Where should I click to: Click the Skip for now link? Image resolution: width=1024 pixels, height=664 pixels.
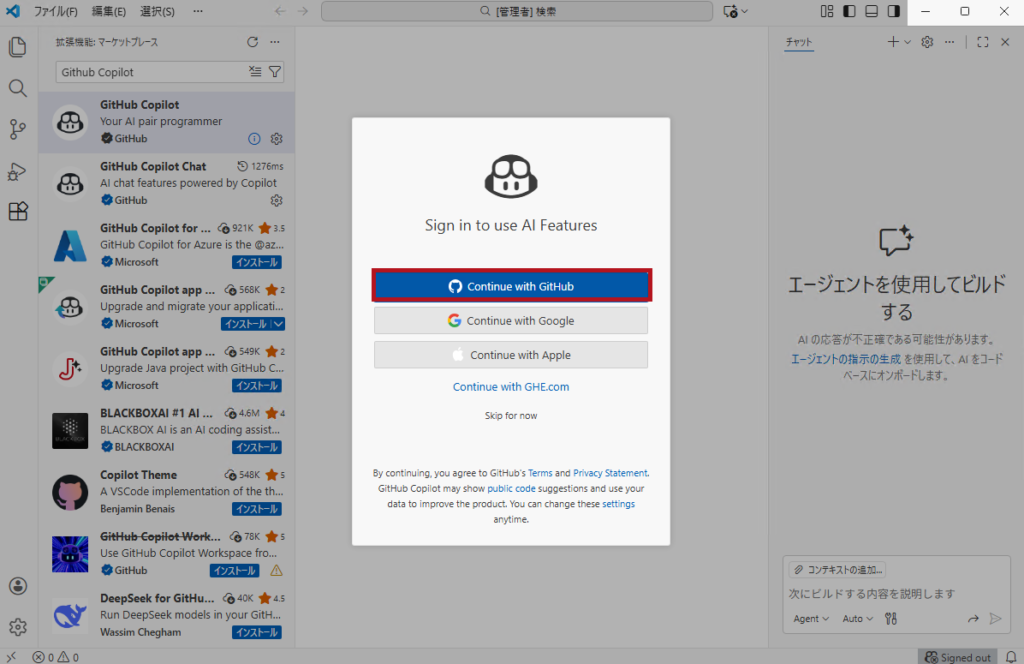pyautogui.click(x=511, y=415)
